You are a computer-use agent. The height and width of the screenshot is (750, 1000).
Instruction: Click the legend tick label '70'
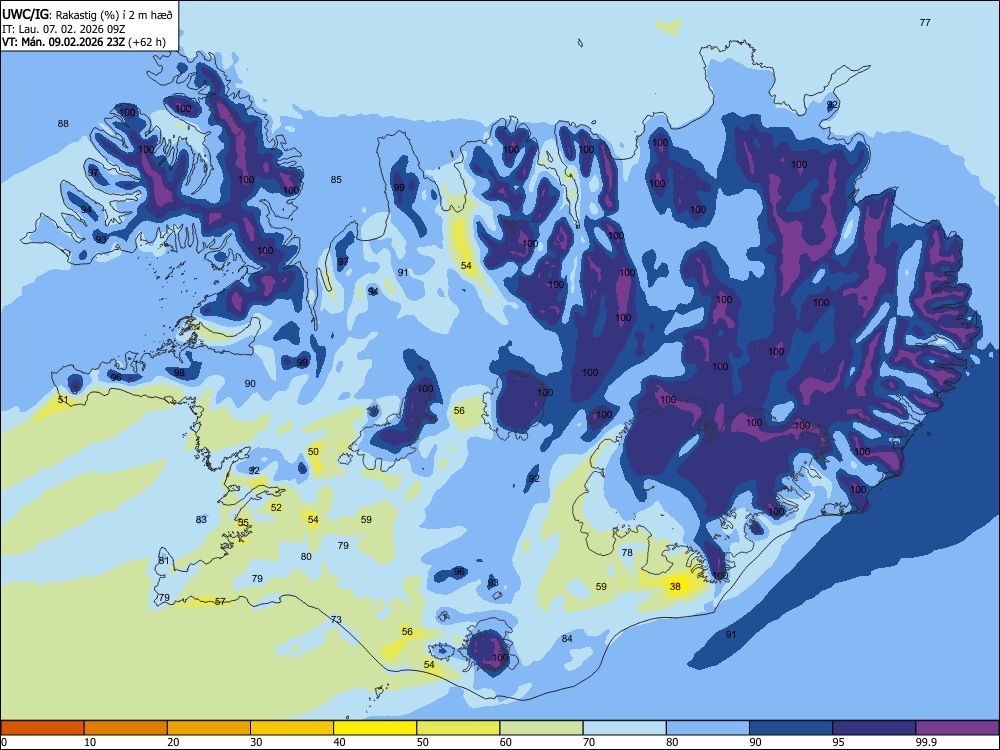click(x=589, y=742)
